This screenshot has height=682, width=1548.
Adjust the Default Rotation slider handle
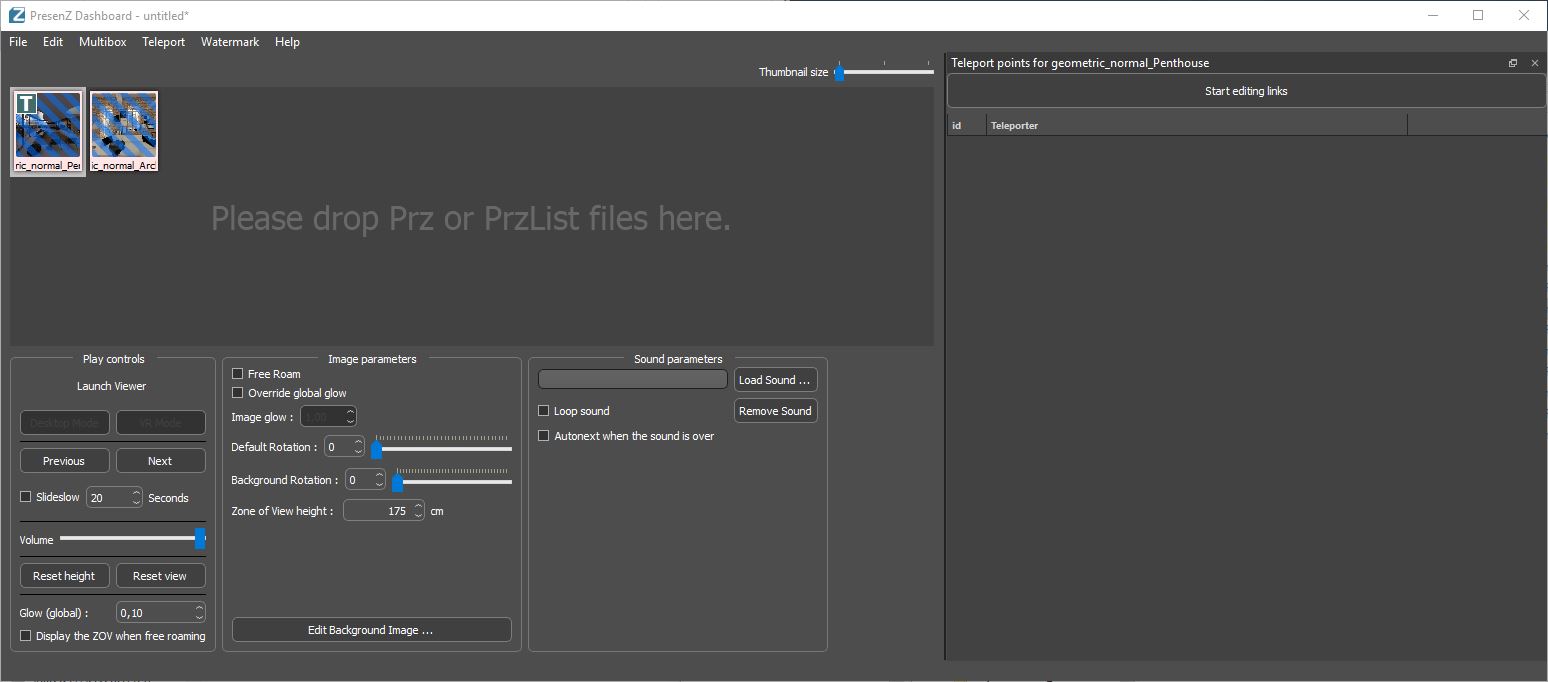(x=377, y=450)
